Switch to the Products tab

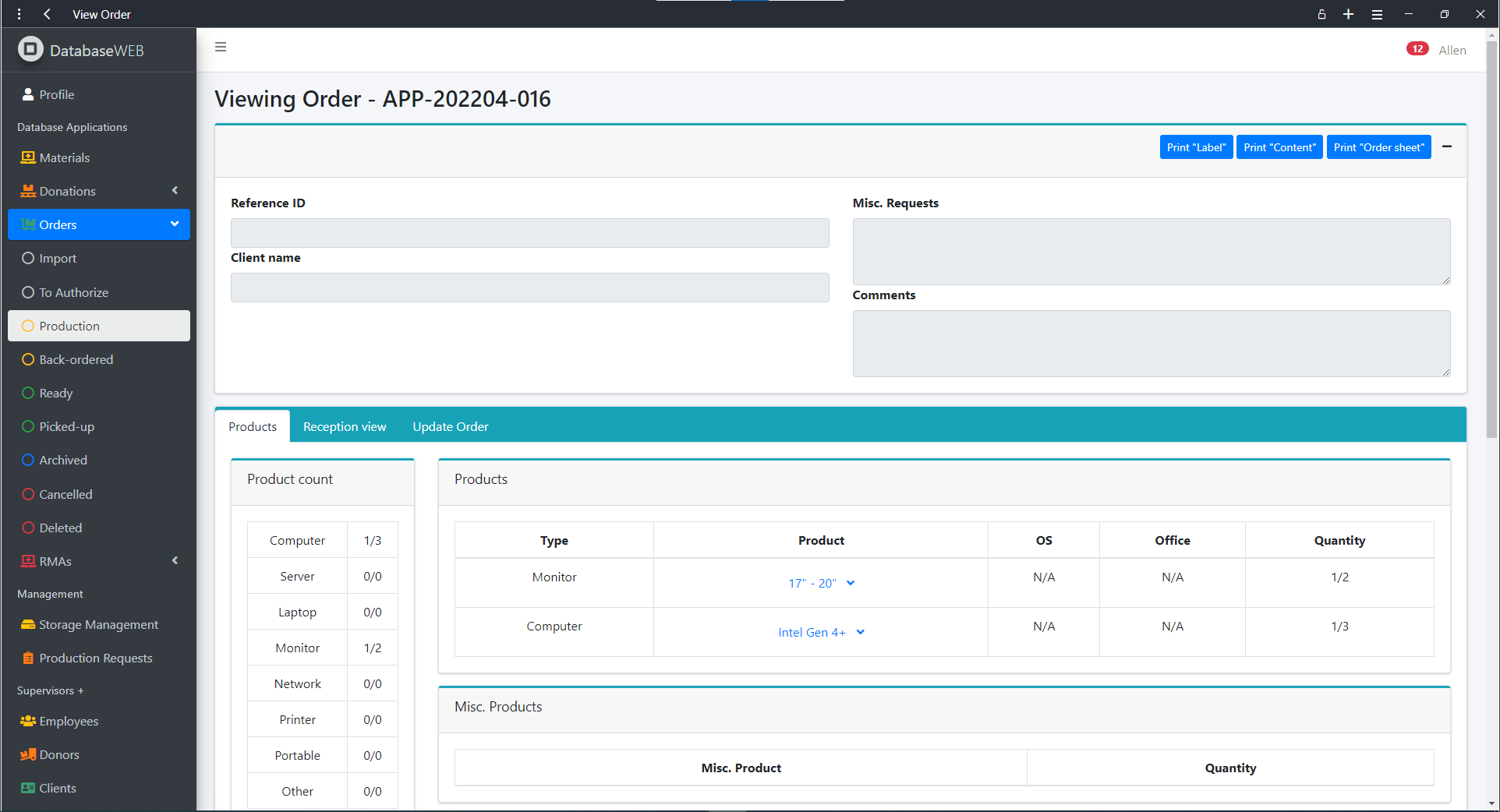click(253, 426)
